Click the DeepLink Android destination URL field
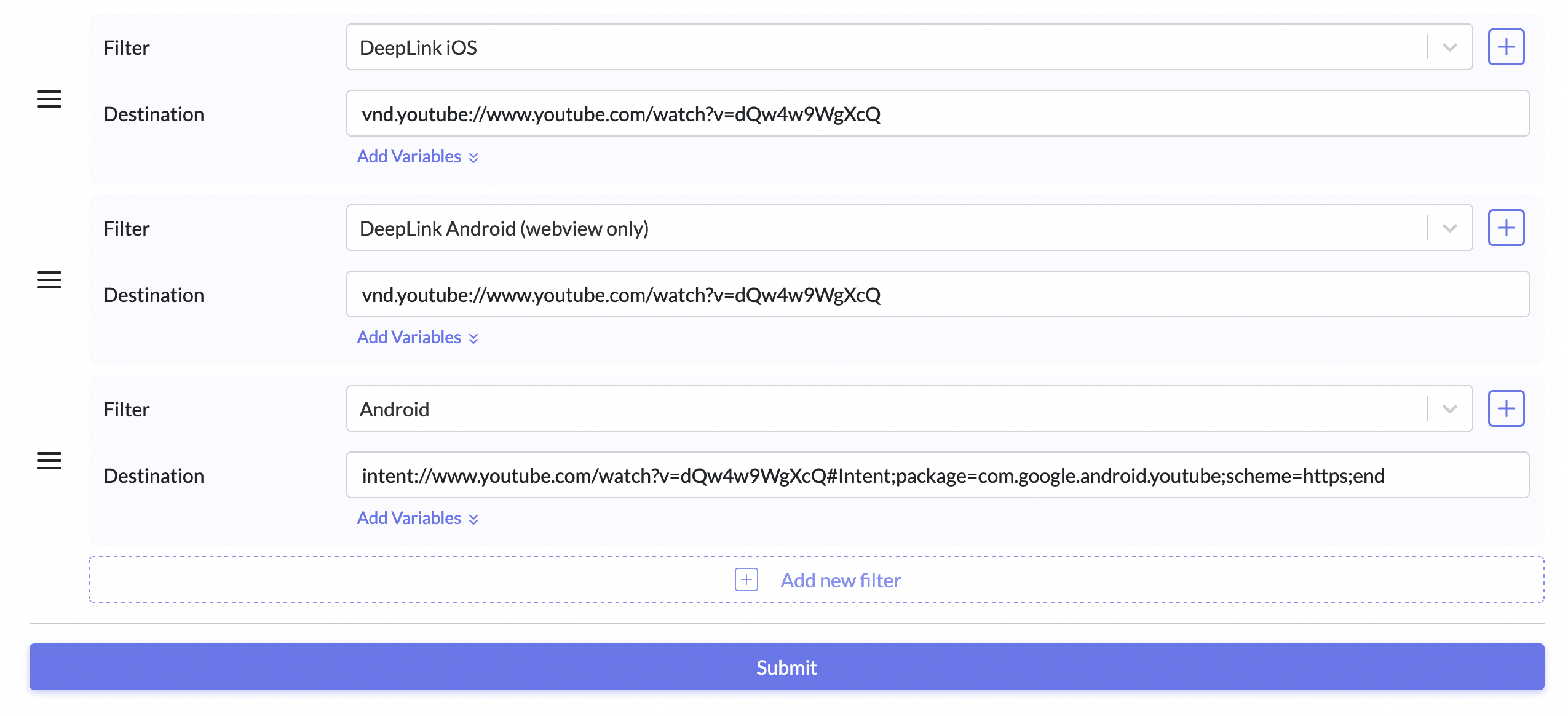 pyautogui.click(x=938, y=294)
